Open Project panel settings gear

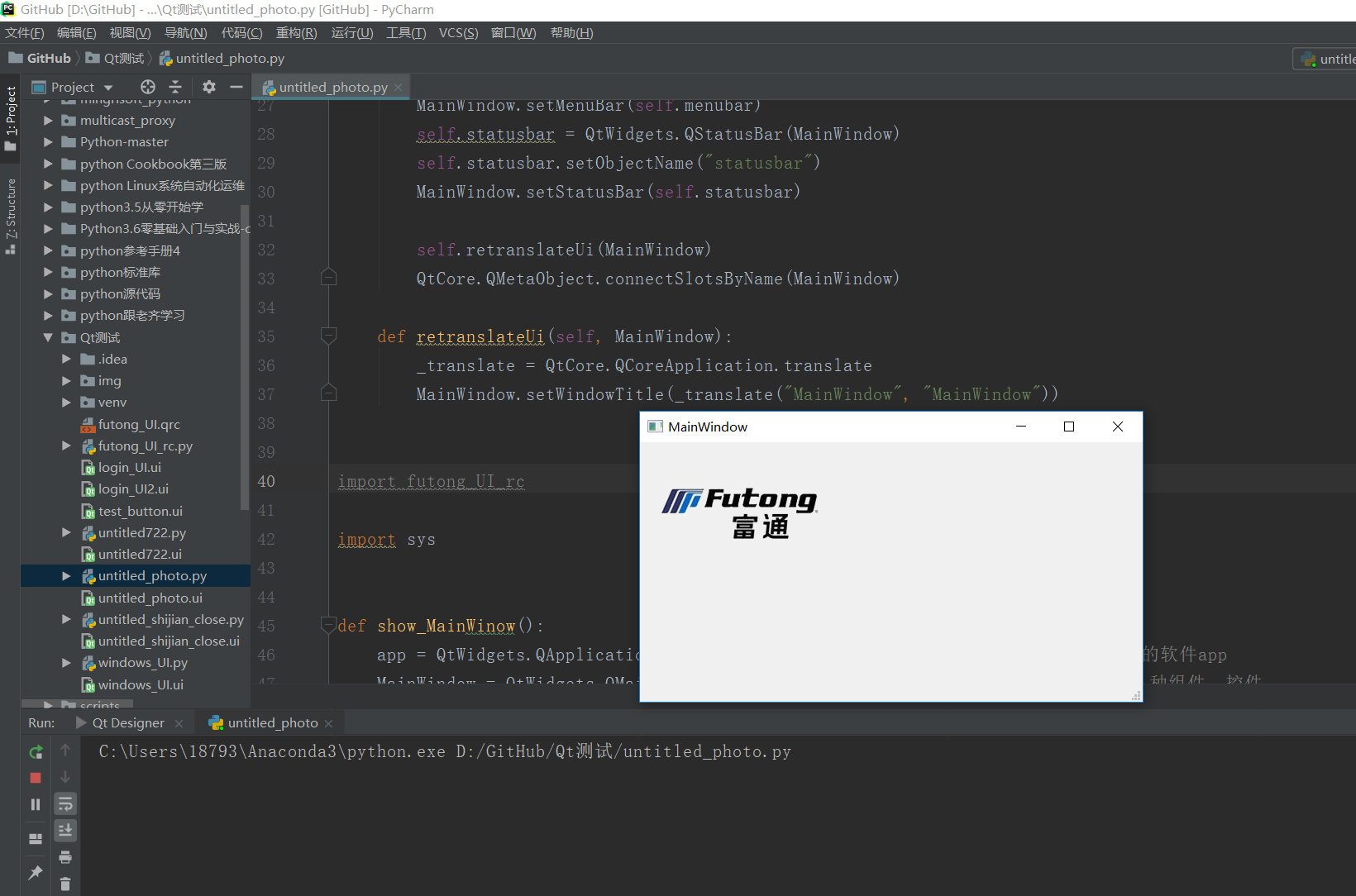coord(209,87)
